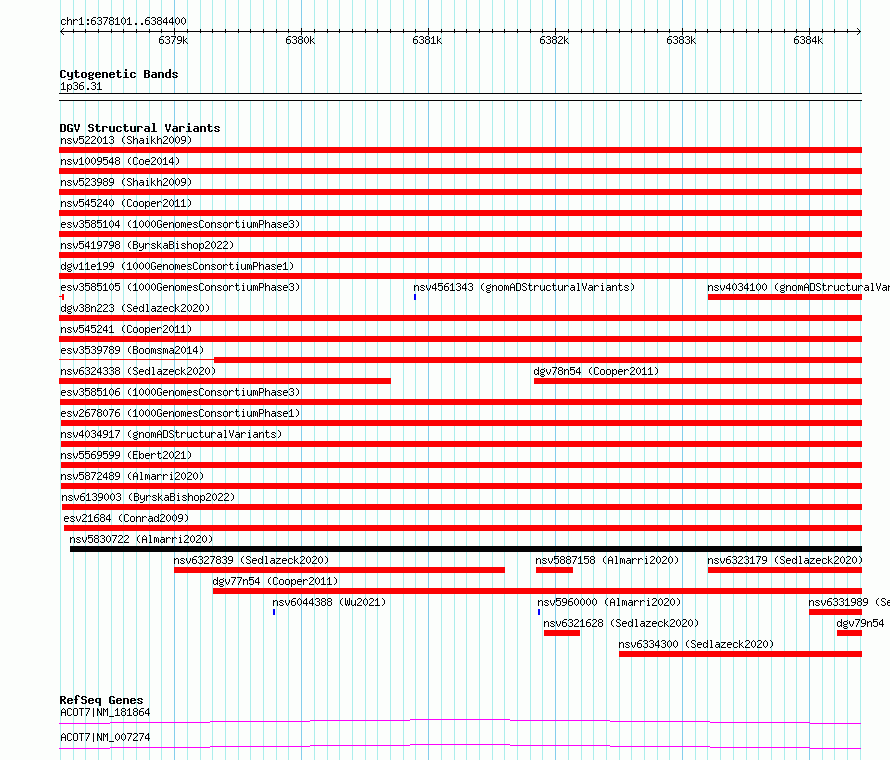
Task: Open ACOT7|NM_181864 RefSeq gene label
Action: pyautogui.click(x=105, y=712)
